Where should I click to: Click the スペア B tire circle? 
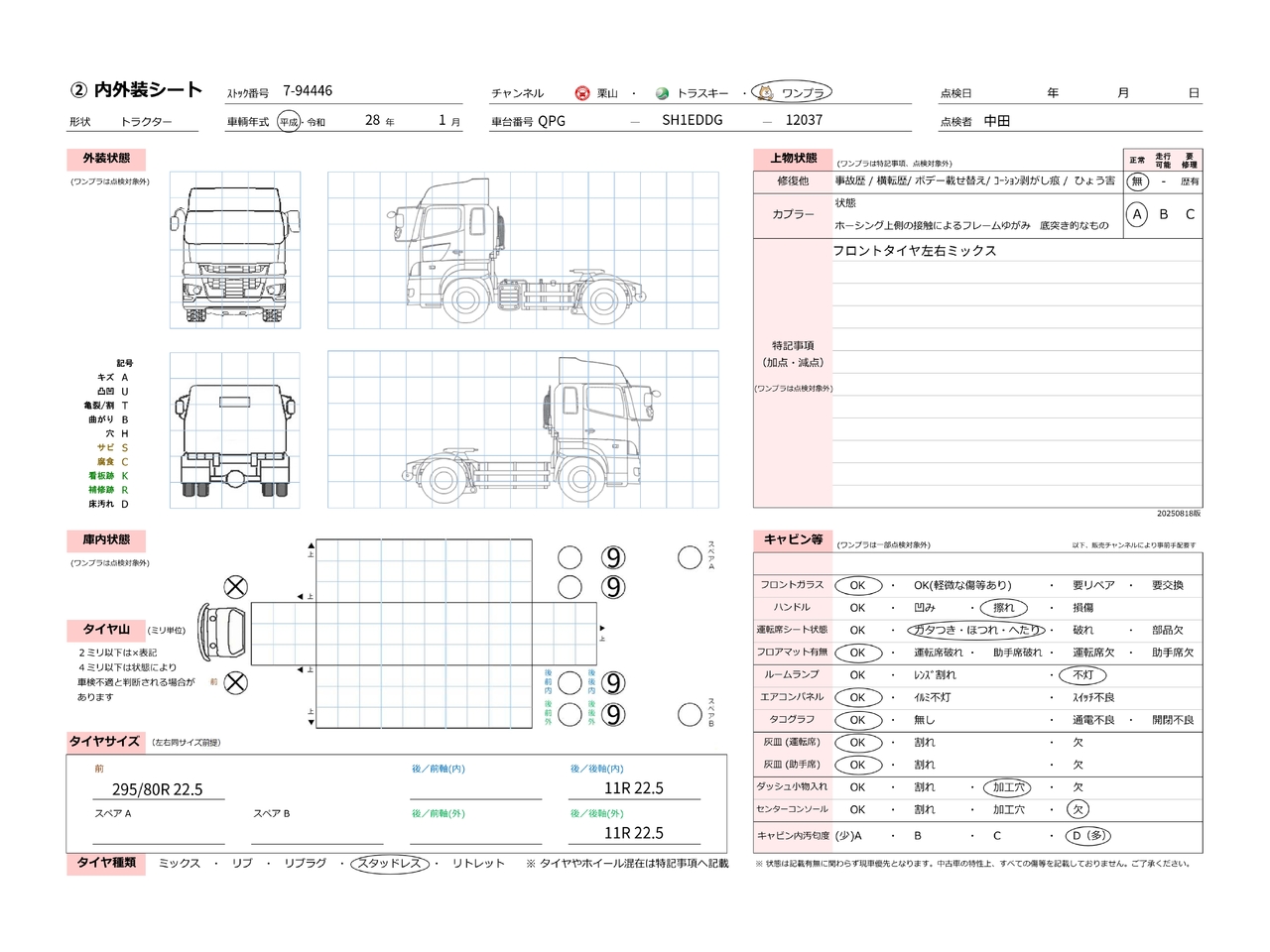click(690, 714)
